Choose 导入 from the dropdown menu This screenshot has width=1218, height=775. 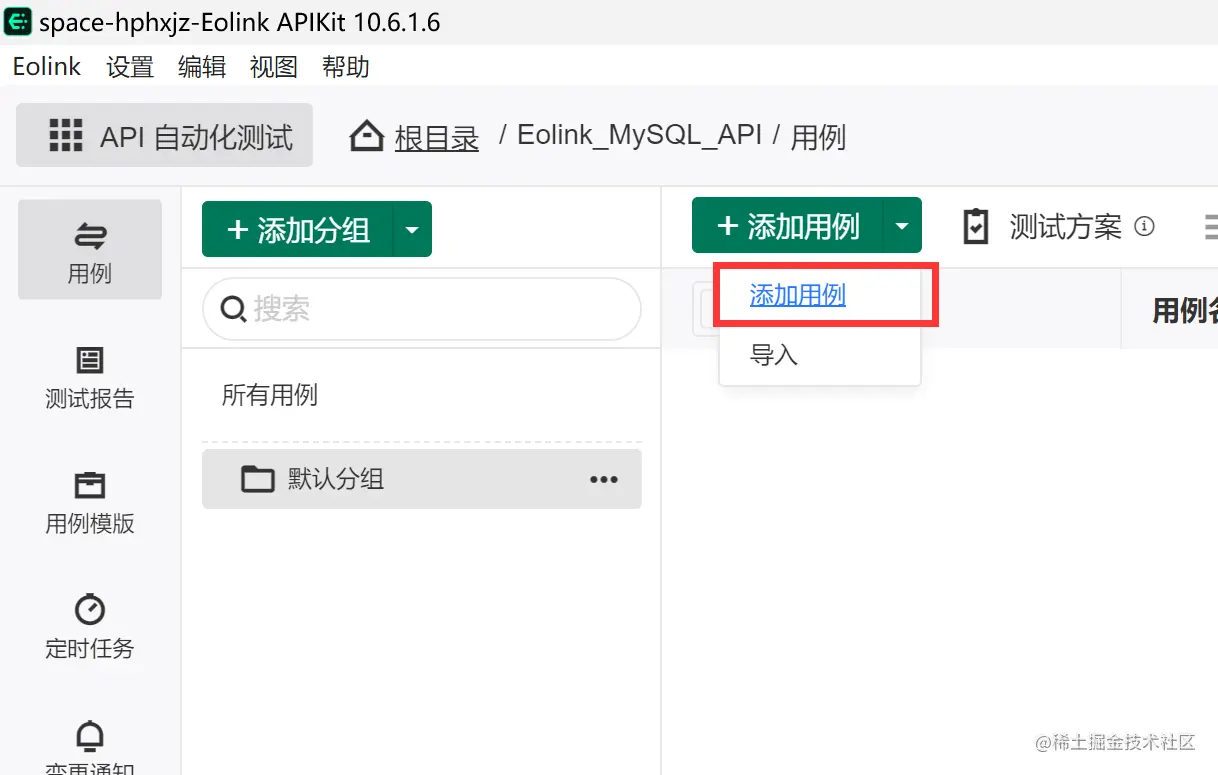click(774, 354)
